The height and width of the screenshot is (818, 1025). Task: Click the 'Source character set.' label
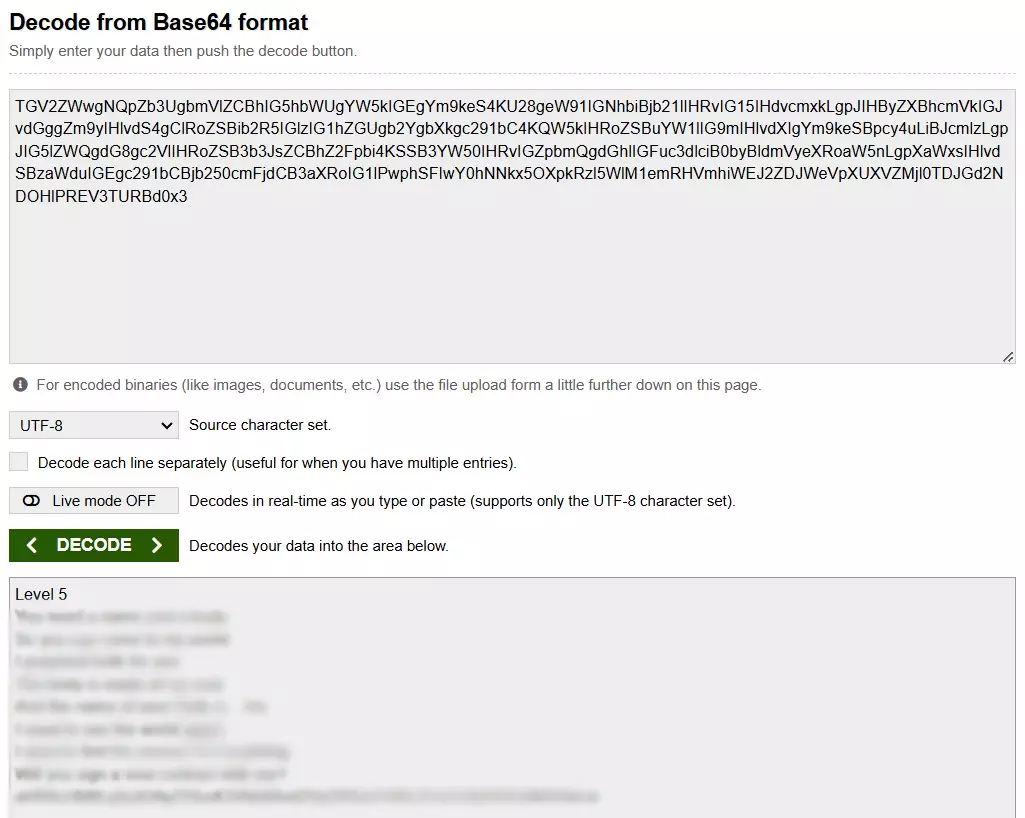tap(260, 425)
